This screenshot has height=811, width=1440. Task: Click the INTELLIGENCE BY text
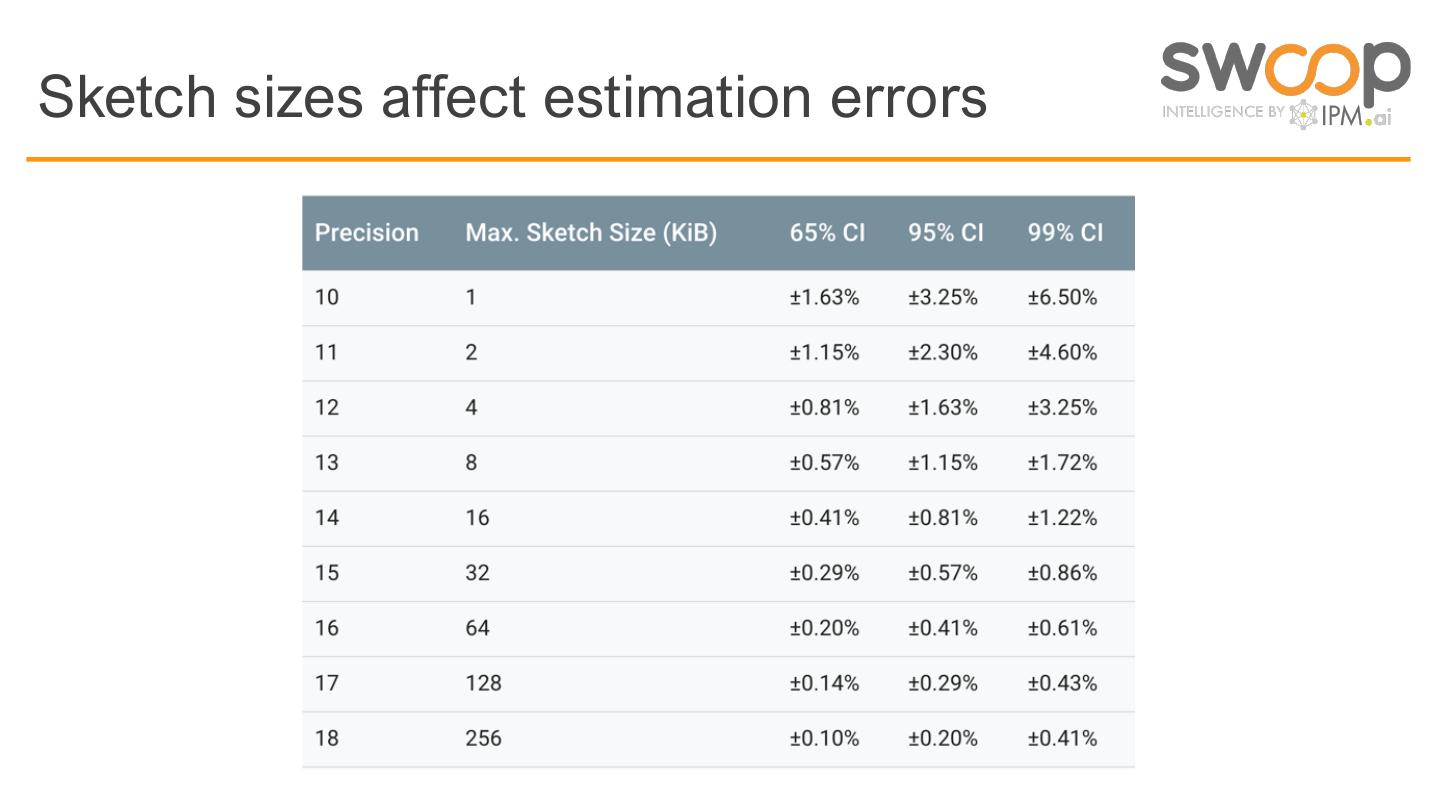click(x=1222, y=112)
